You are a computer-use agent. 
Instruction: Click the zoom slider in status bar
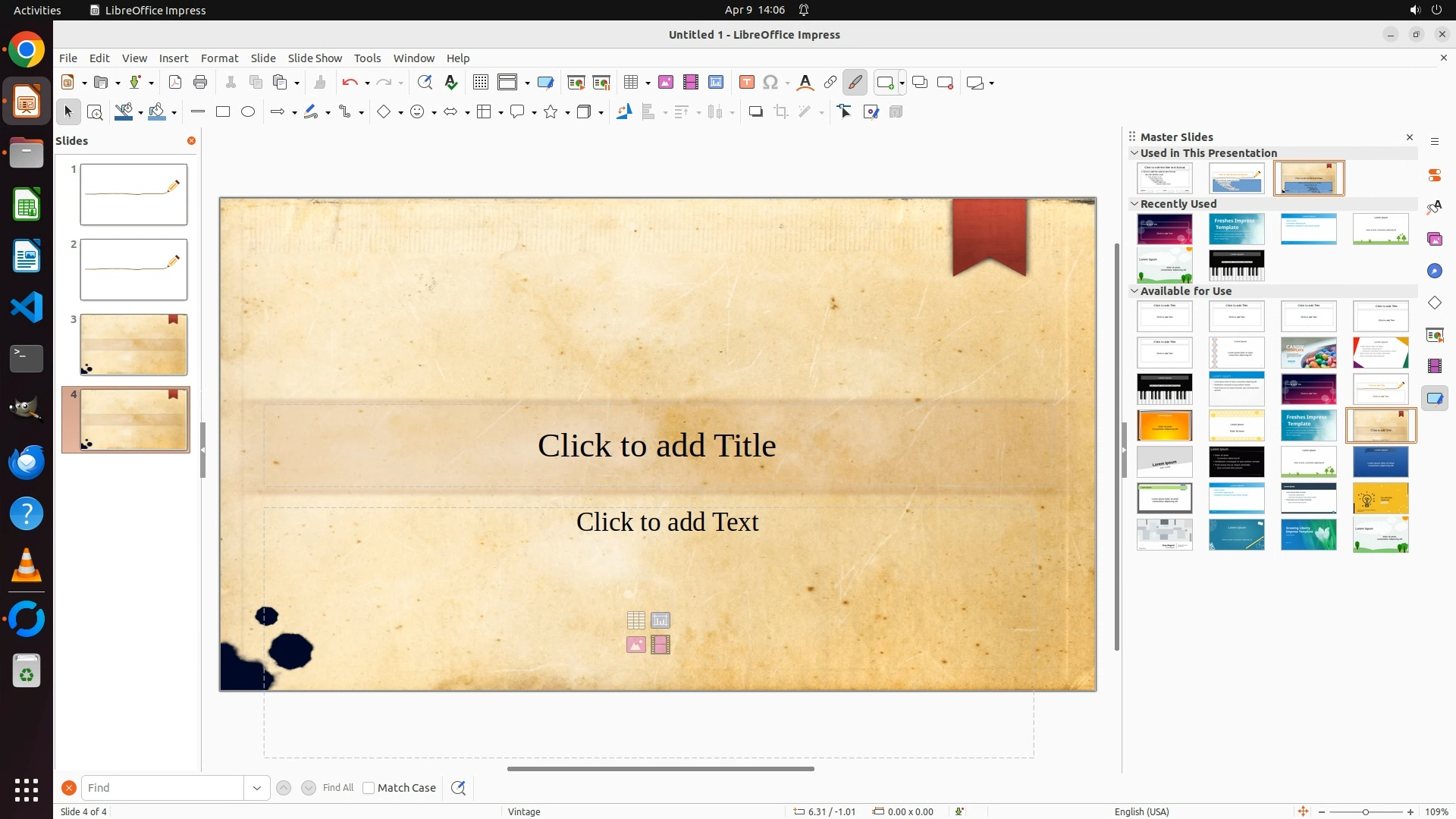pyautogui.click(x=1366, y=811)
